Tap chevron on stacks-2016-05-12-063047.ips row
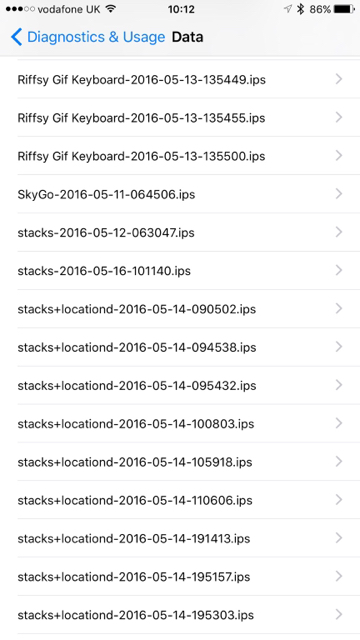The width and height of the screenshot is (360, 640). [339, 232]
